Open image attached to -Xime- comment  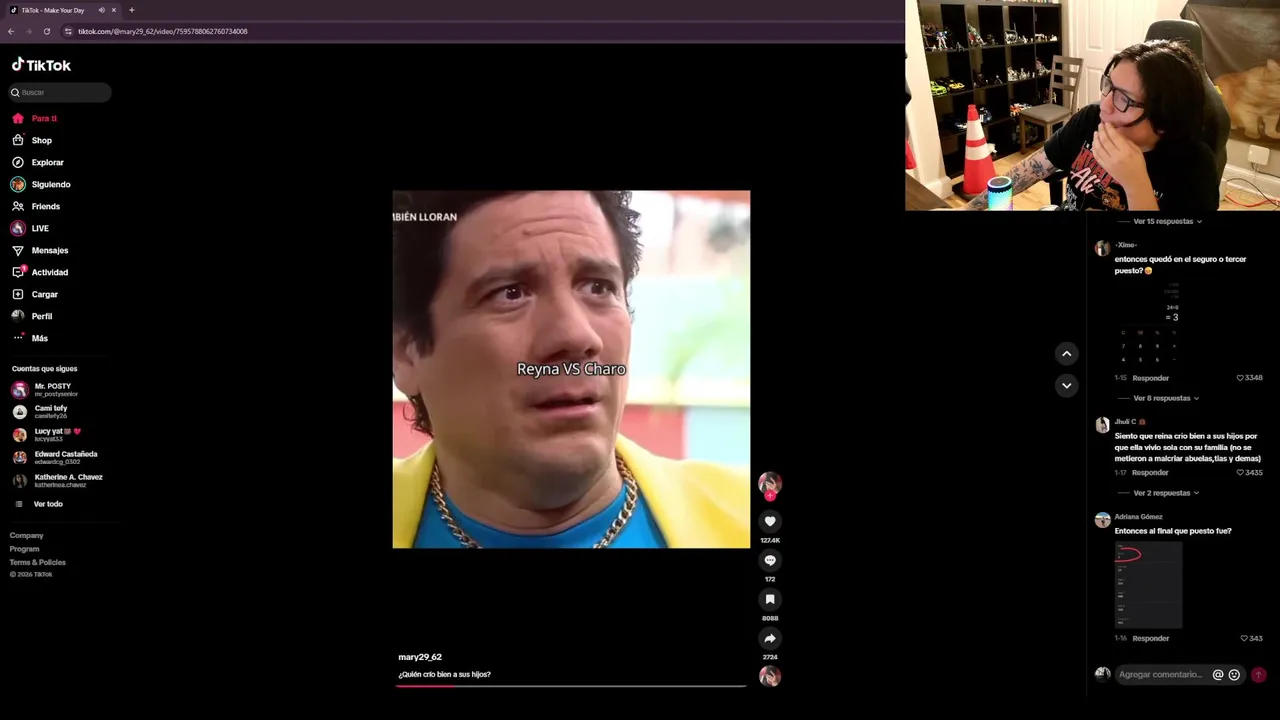pos(1148,324)
